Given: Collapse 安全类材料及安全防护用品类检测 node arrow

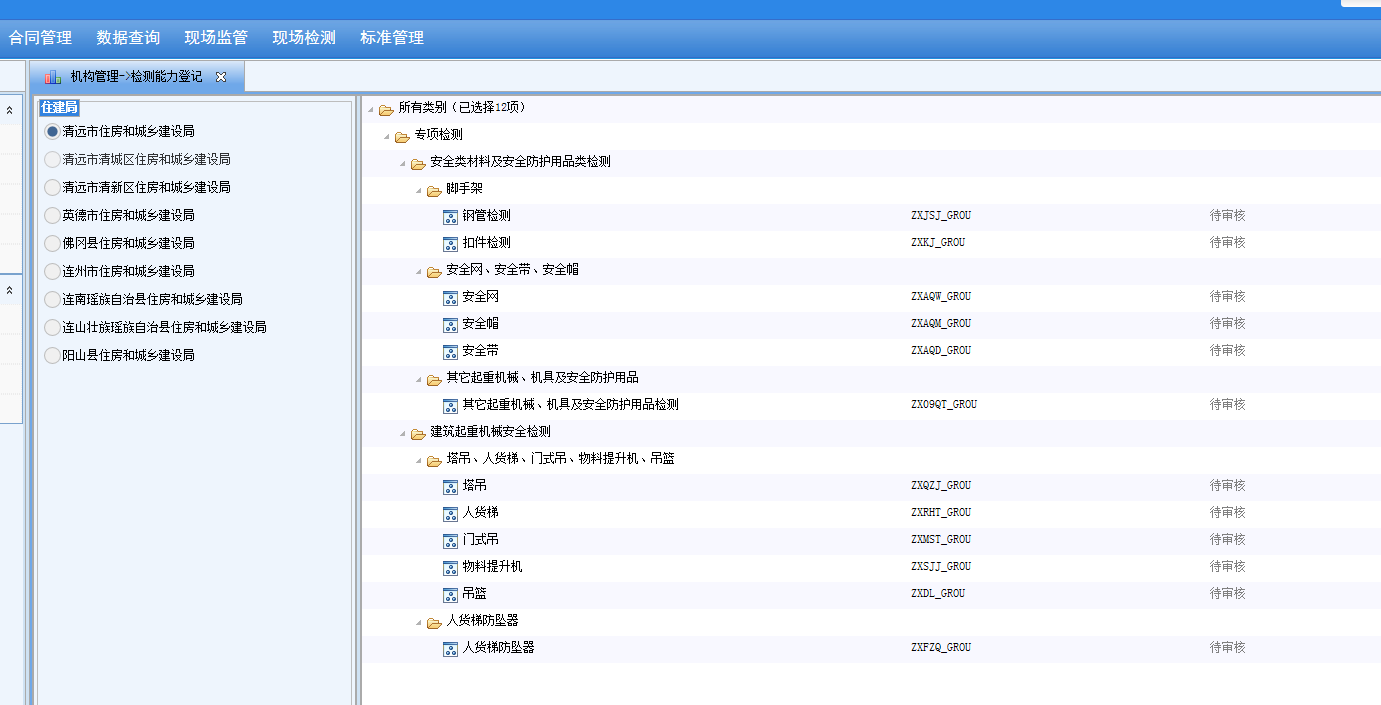Looking at the screenshot, I should point(402,163).
